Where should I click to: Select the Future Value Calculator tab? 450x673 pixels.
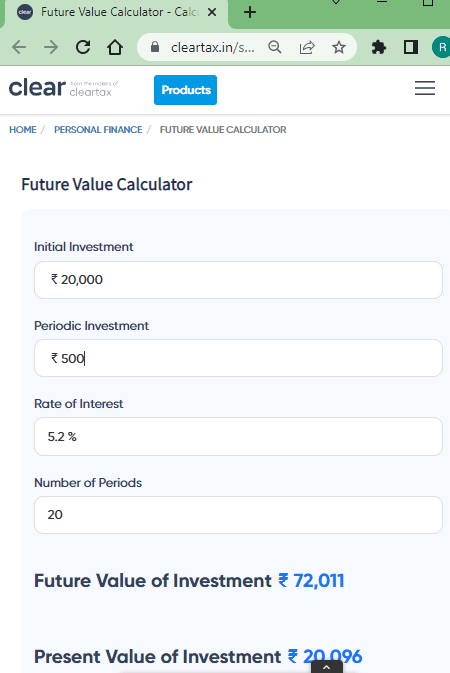tap(116, 13)
